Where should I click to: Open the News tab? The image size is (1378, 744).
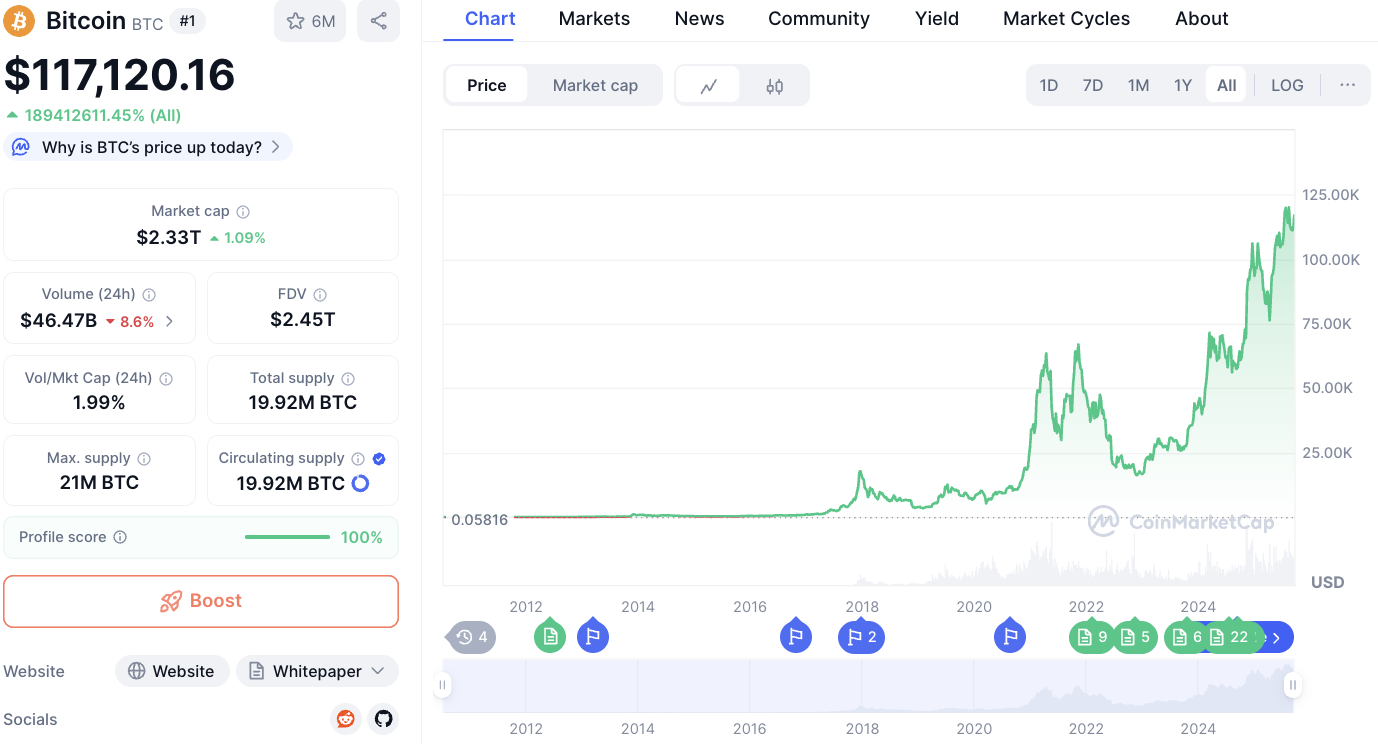pos(700,19)
